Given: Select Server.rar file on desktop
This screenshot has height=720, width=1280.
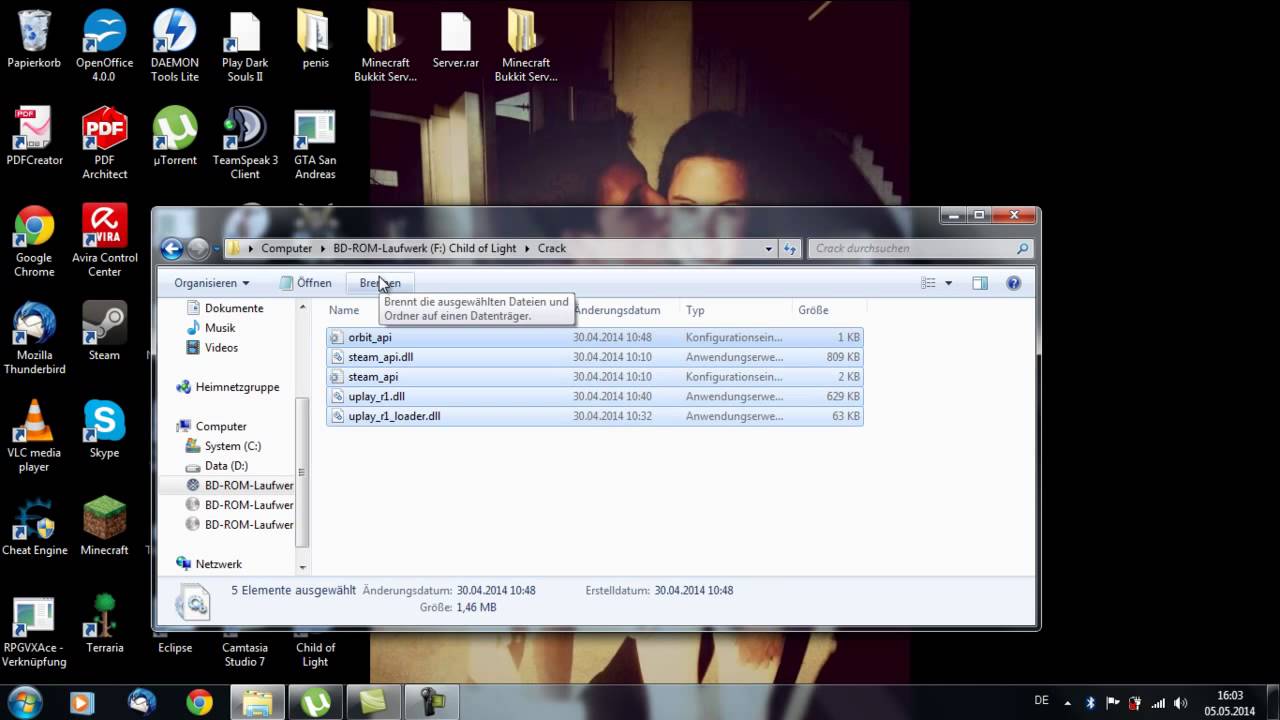Looking at the screenshot, I should pos(455,40).
